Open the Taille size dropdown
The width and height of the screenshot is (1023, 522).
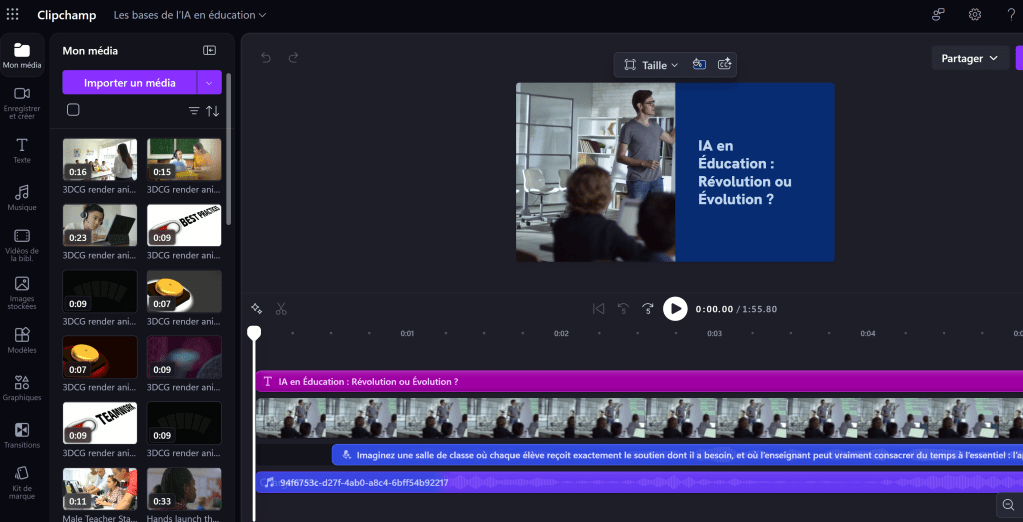(651, 65)
